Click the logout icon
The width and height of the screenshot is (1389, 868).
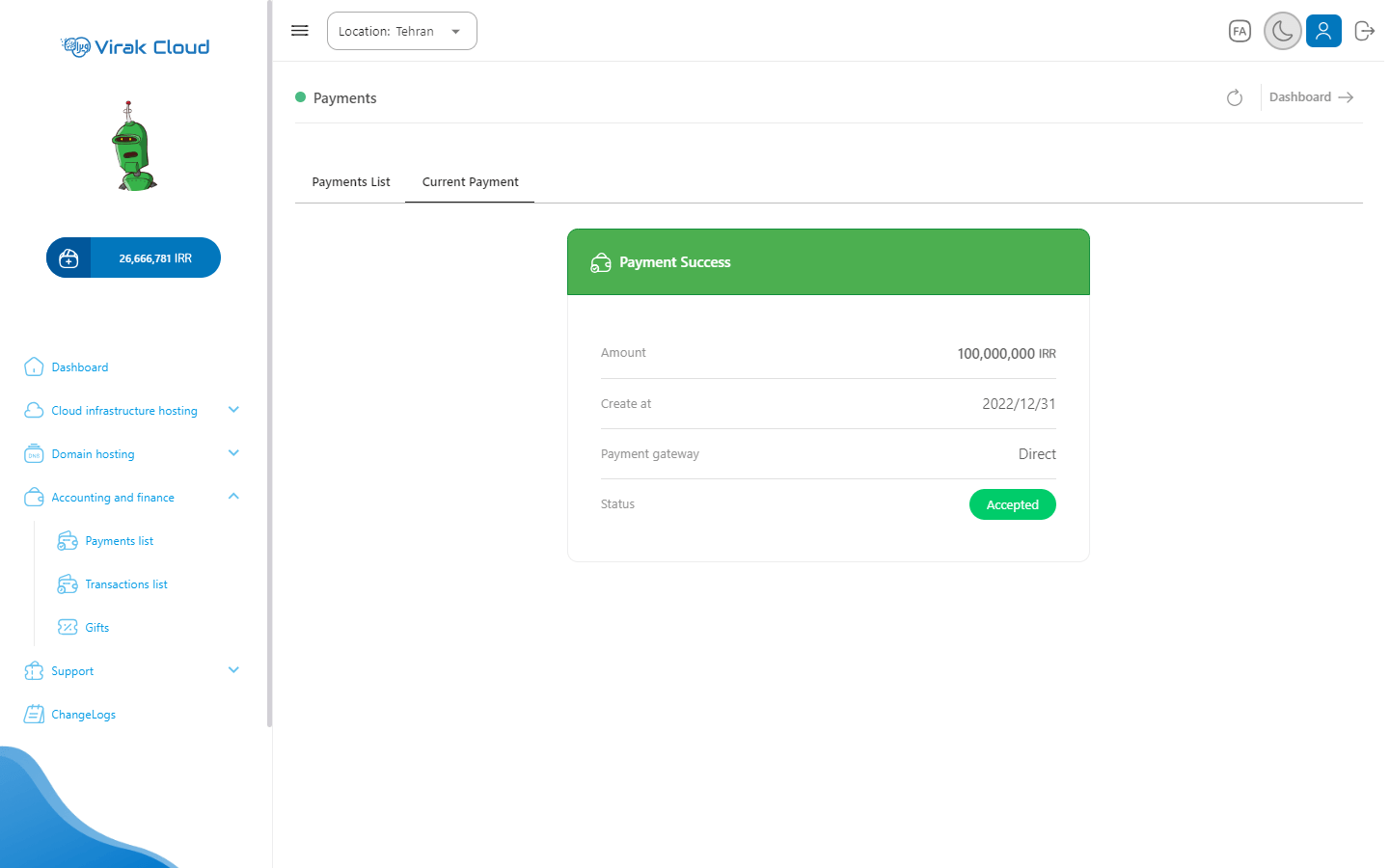point(1364,31)
